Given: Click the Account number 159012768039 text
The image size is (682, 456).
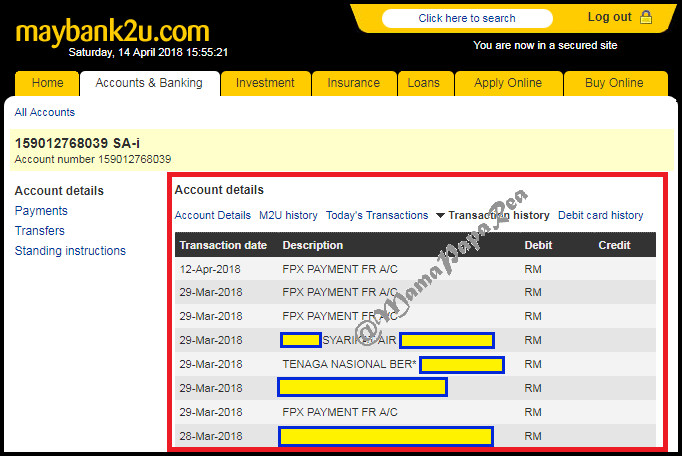Looking at the screenshot, I should 93,159.
